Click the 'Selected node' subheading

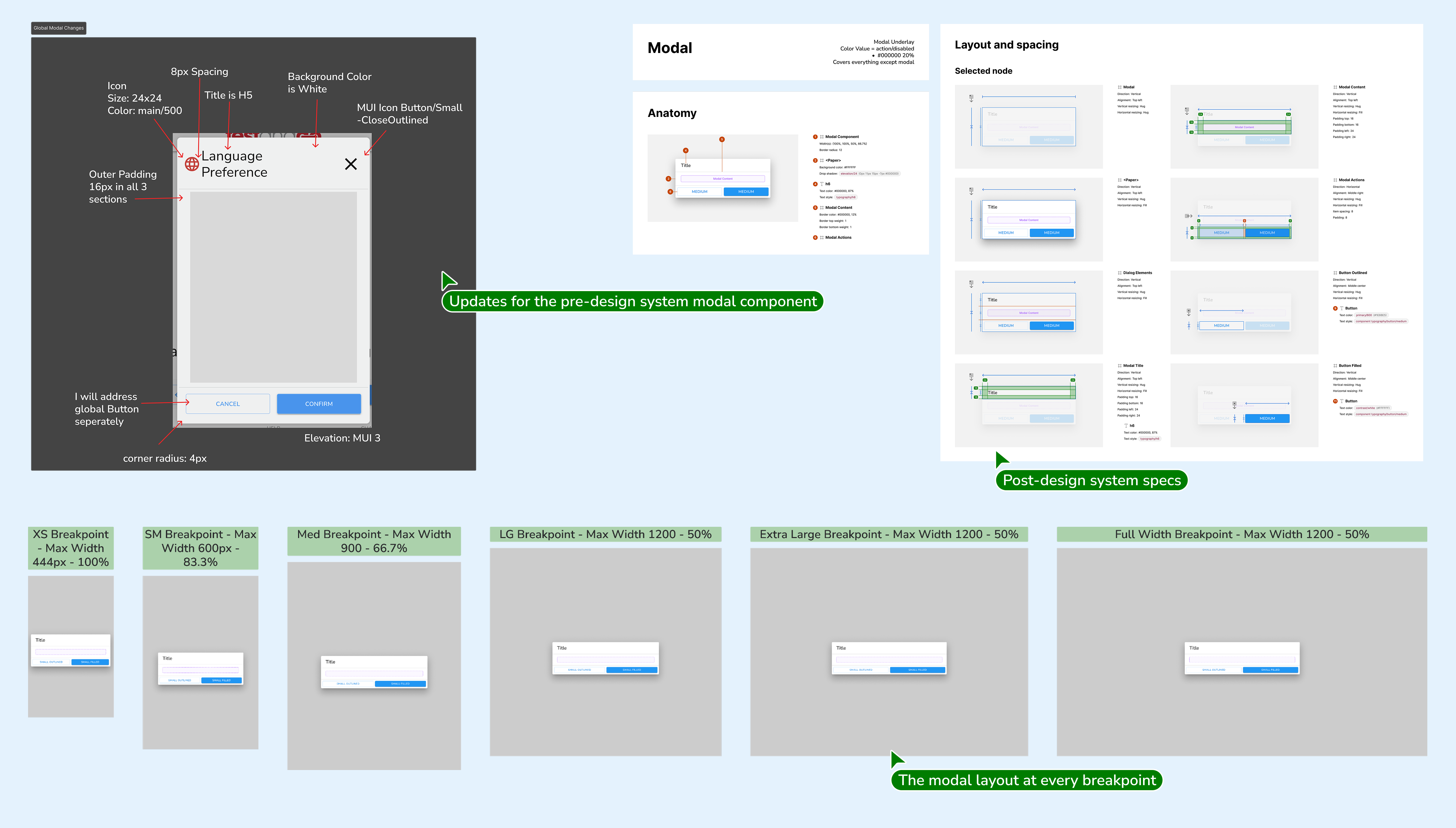pos(983,71)
